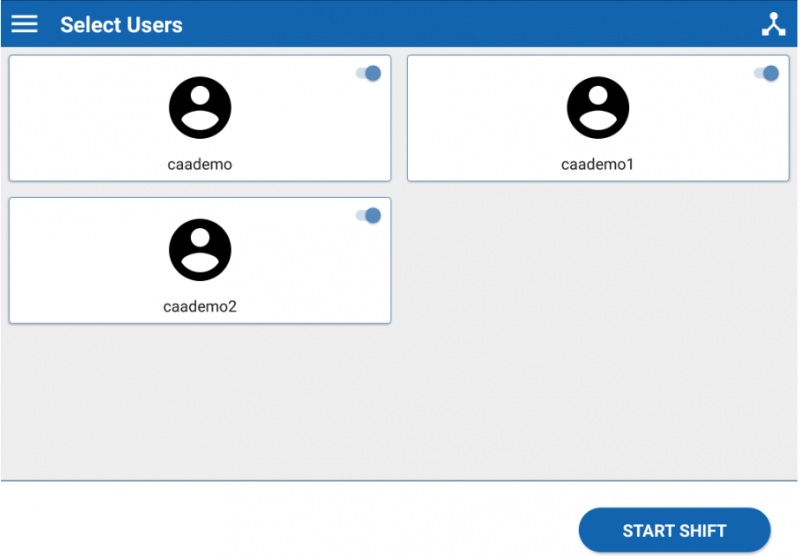This screenshot has width=800, height=557.
Task: Click the network hierarchy icon in header
Action: 773,25
